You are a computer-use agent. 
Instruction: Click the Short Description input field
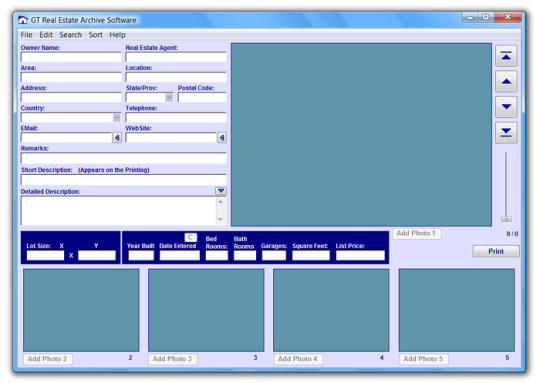(124, 180)
